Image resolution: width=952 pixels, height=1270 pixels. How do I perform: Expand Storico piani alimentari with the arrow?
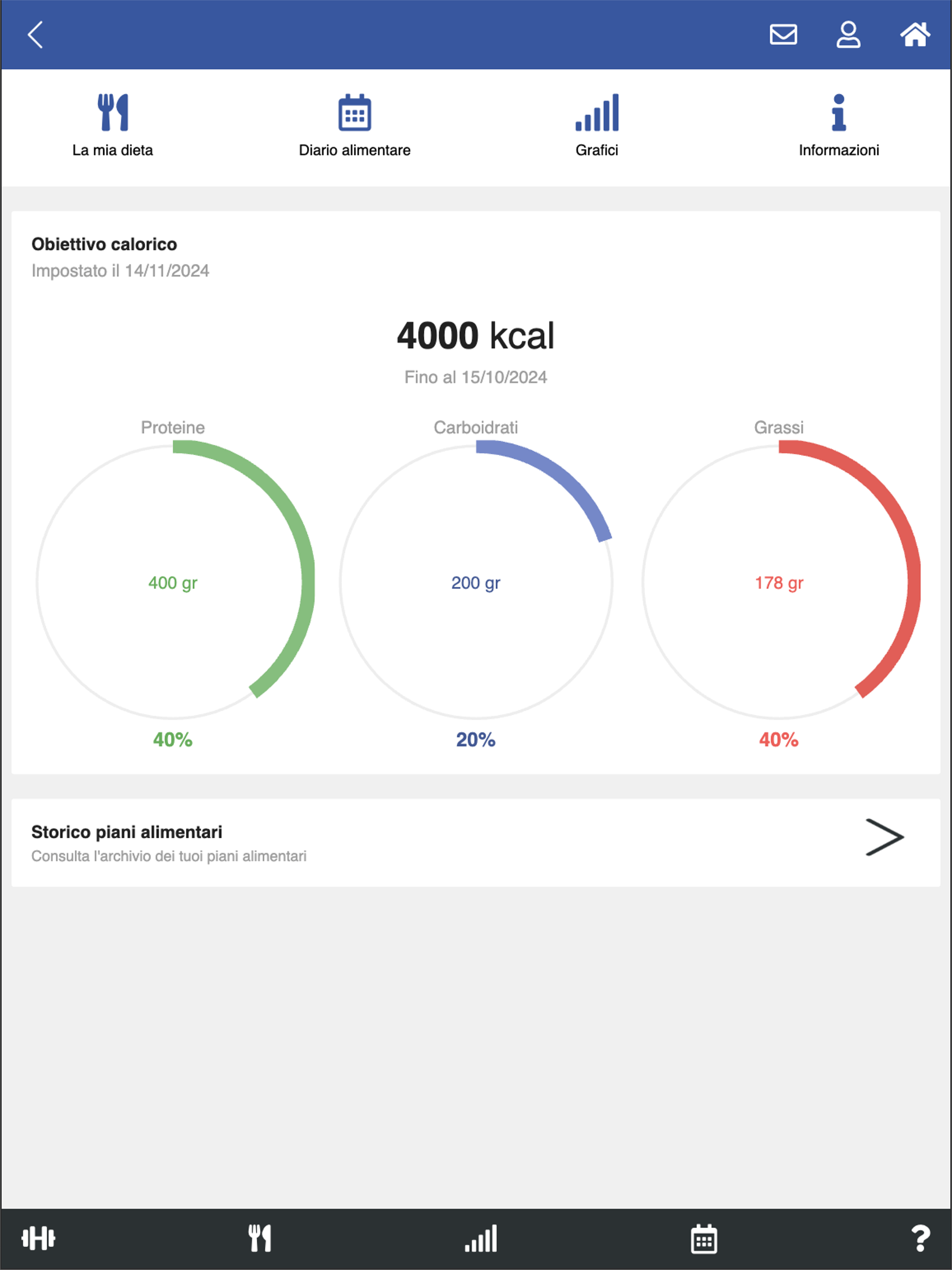[884, 838]
